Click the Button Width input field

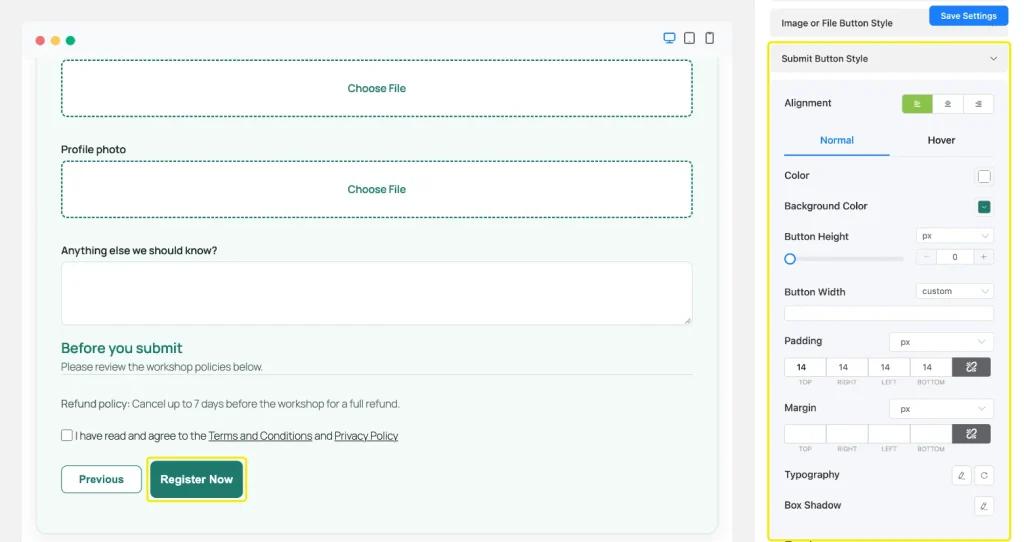click(889, 313)
